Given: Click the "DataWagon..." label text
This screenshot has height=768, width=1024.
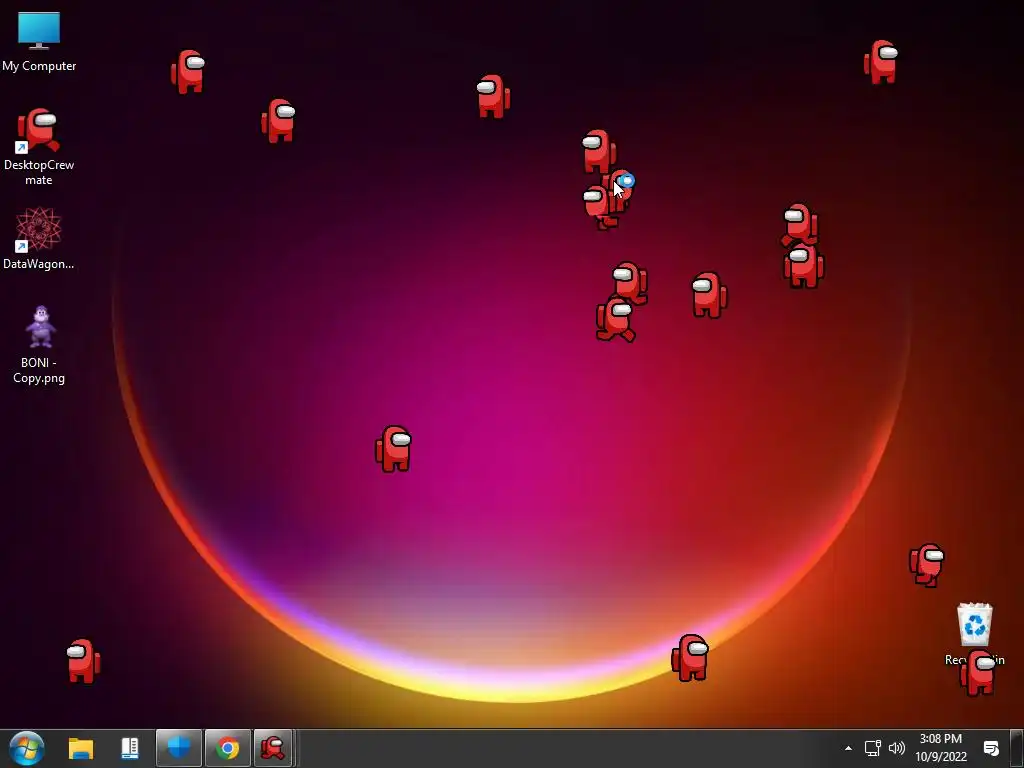Looking at the screenshot, I should coord(39,264).
